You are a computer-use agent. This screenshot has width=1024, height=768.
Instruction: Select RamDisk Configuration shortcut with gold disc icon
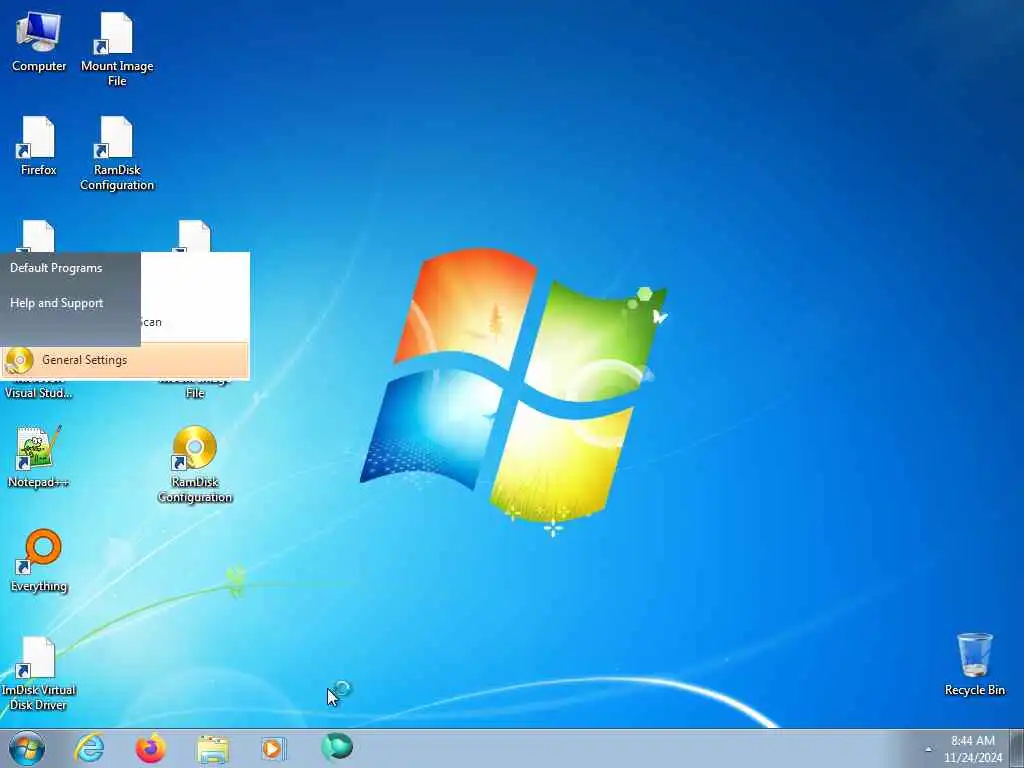195,464
